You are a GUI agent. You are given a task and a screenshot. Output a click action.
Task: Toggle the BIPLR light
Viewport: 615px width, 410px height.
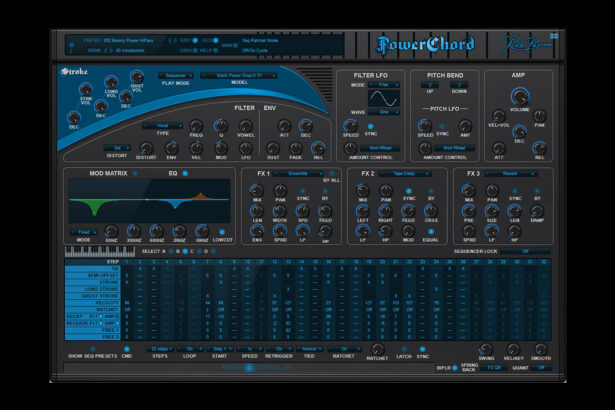[x=455, y=368]
